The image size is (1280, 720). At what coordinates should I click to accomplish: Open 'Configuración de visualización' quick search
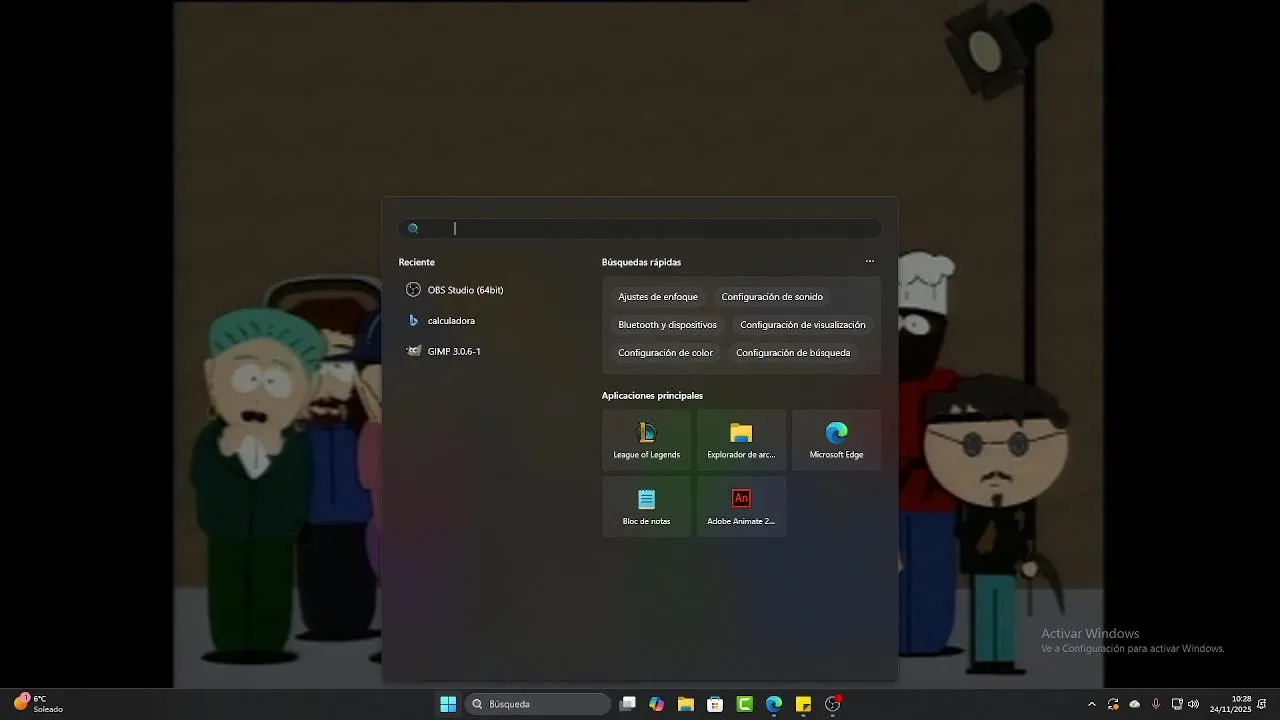[x=803, y=325]
